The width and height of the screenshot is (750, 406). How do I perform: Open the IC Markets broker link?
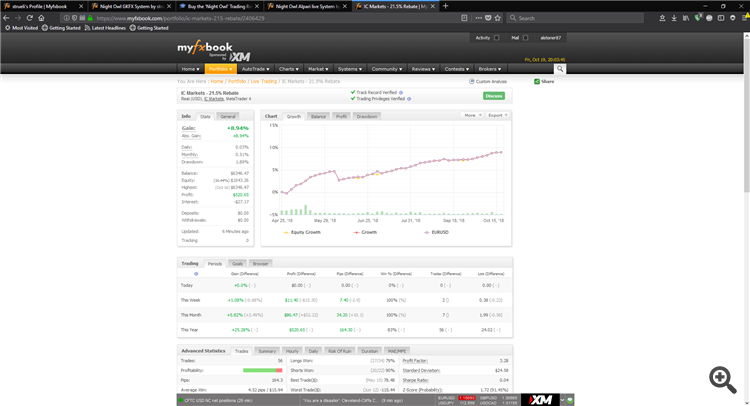(x=214, y=99)
